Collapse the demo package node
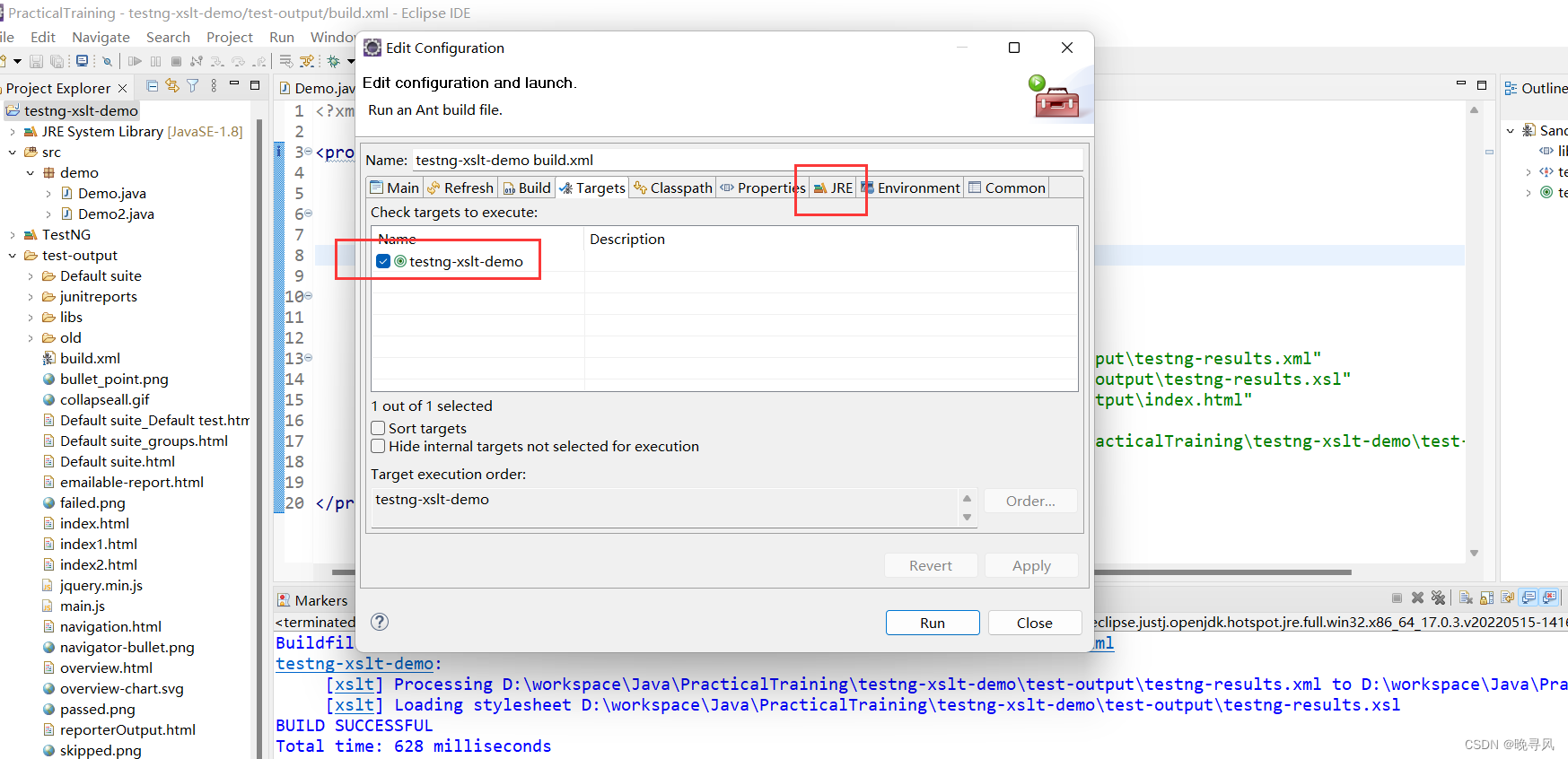 click(x=31, y=173)
